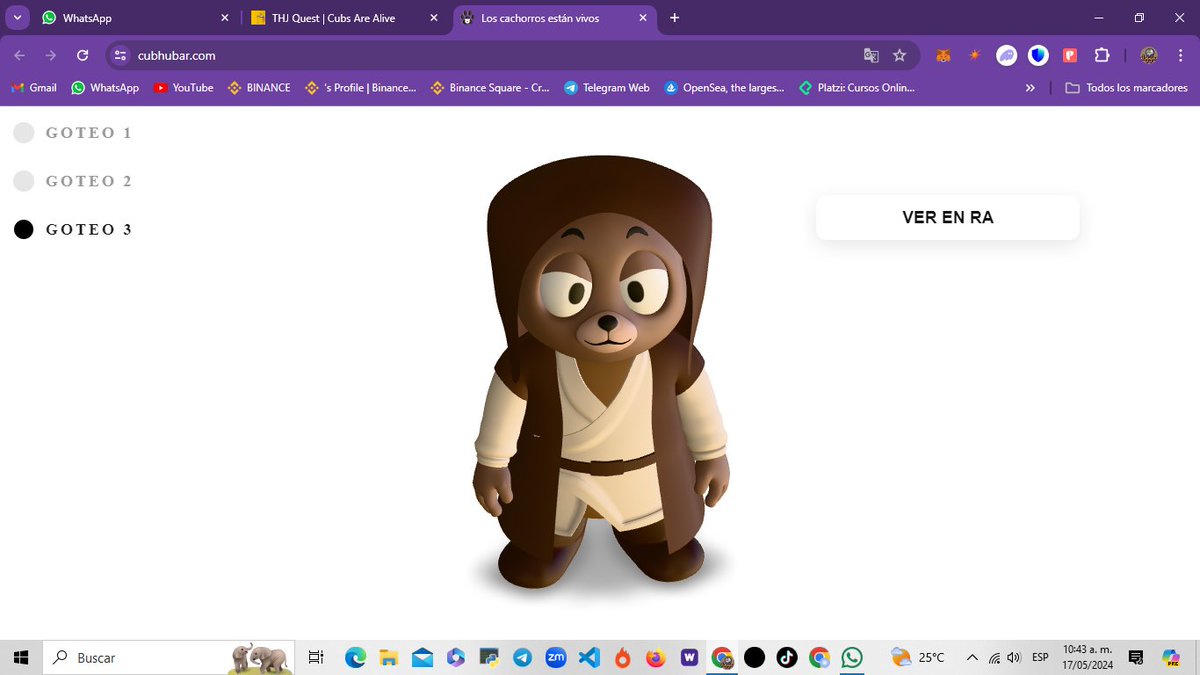
Task: Open Visual Studio Code from taskbar
Action: [589, 657]
